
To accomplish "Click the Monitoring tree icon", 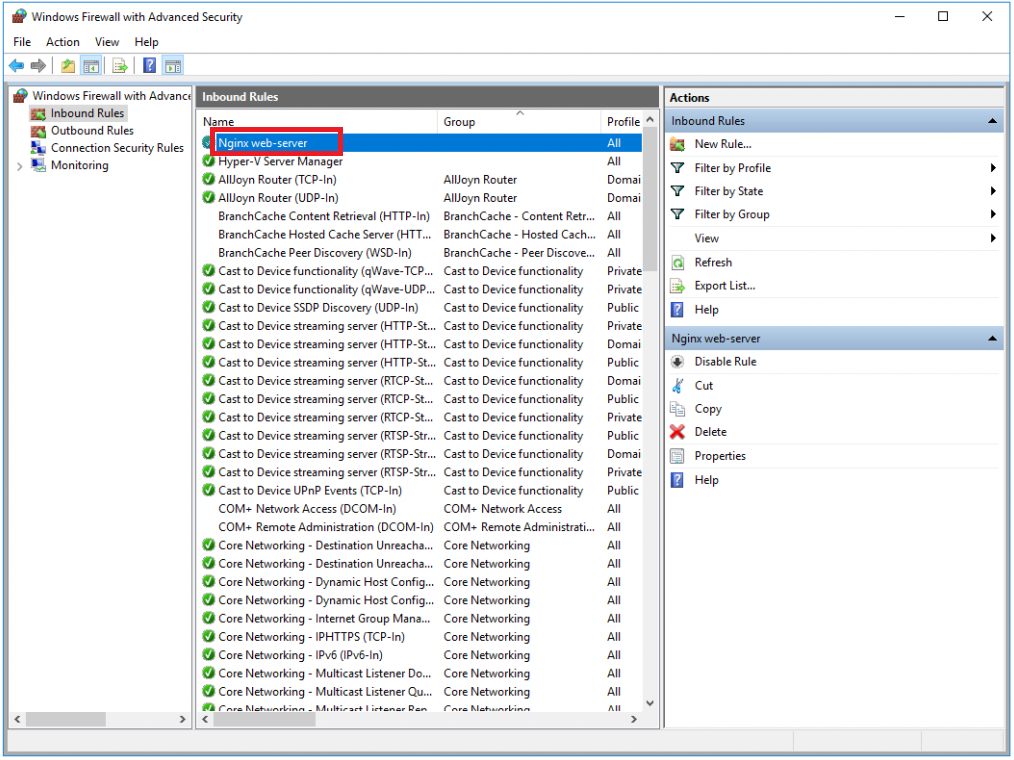I will [38, 166].
